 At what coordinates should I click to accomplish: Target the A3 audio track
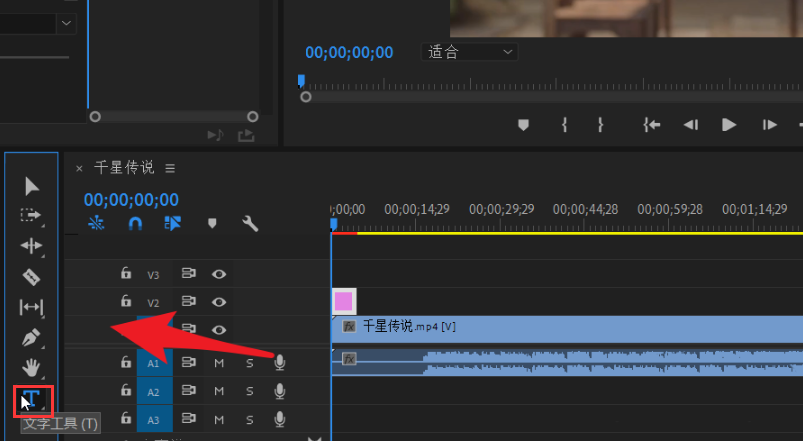tap(154, 420)
